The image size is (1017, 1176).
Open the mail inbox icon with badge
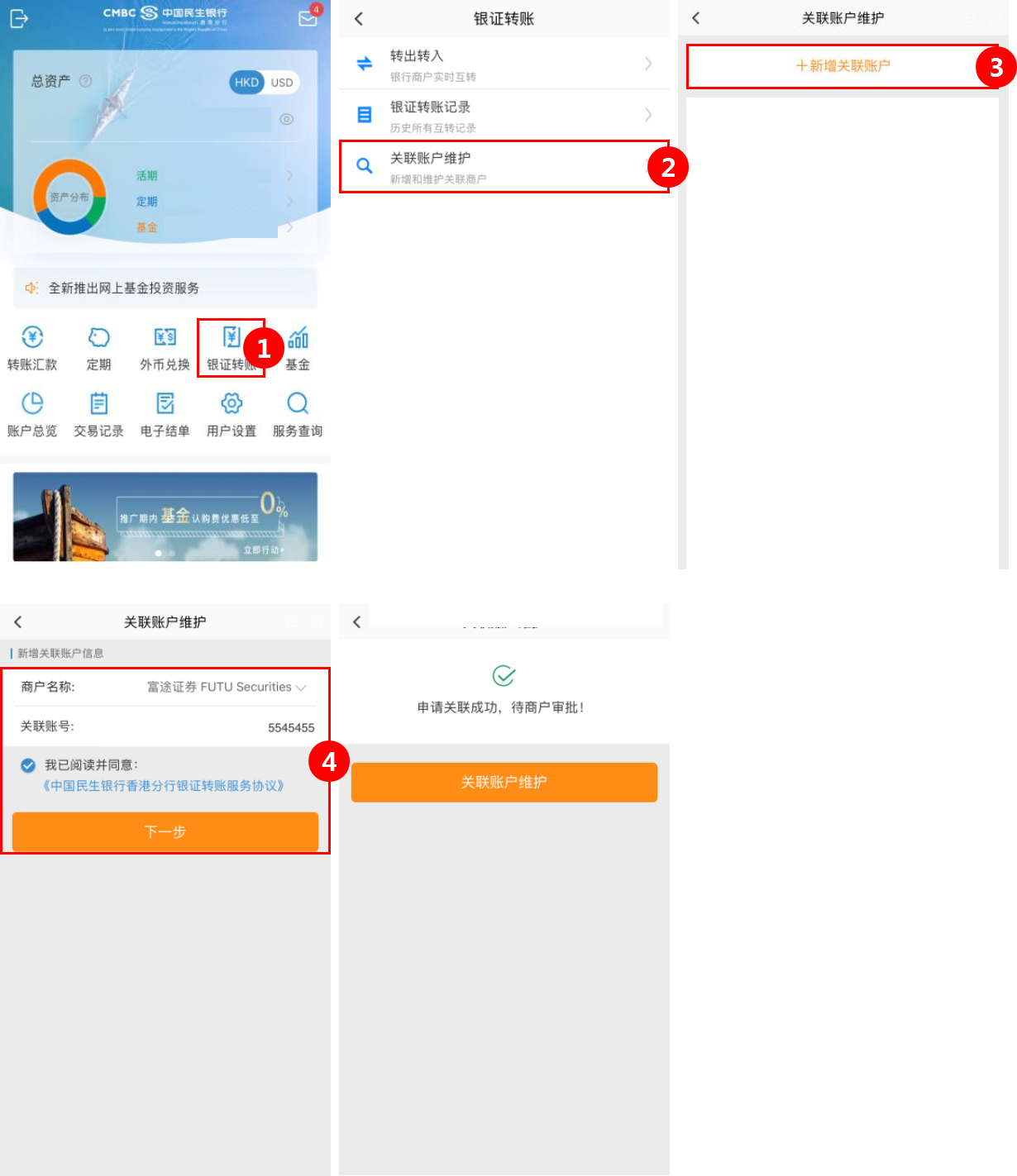click(309, 17)
